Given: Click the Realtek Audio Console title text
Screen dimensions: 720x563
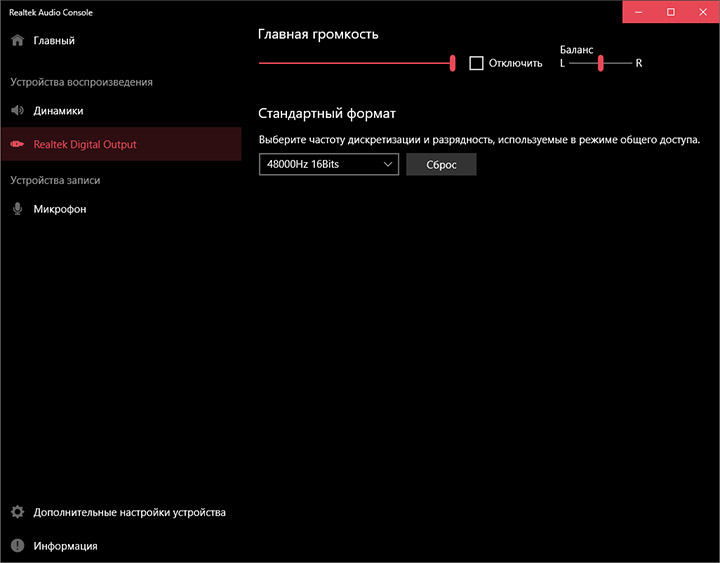Looking at the screenshot, I should point(51,12).
